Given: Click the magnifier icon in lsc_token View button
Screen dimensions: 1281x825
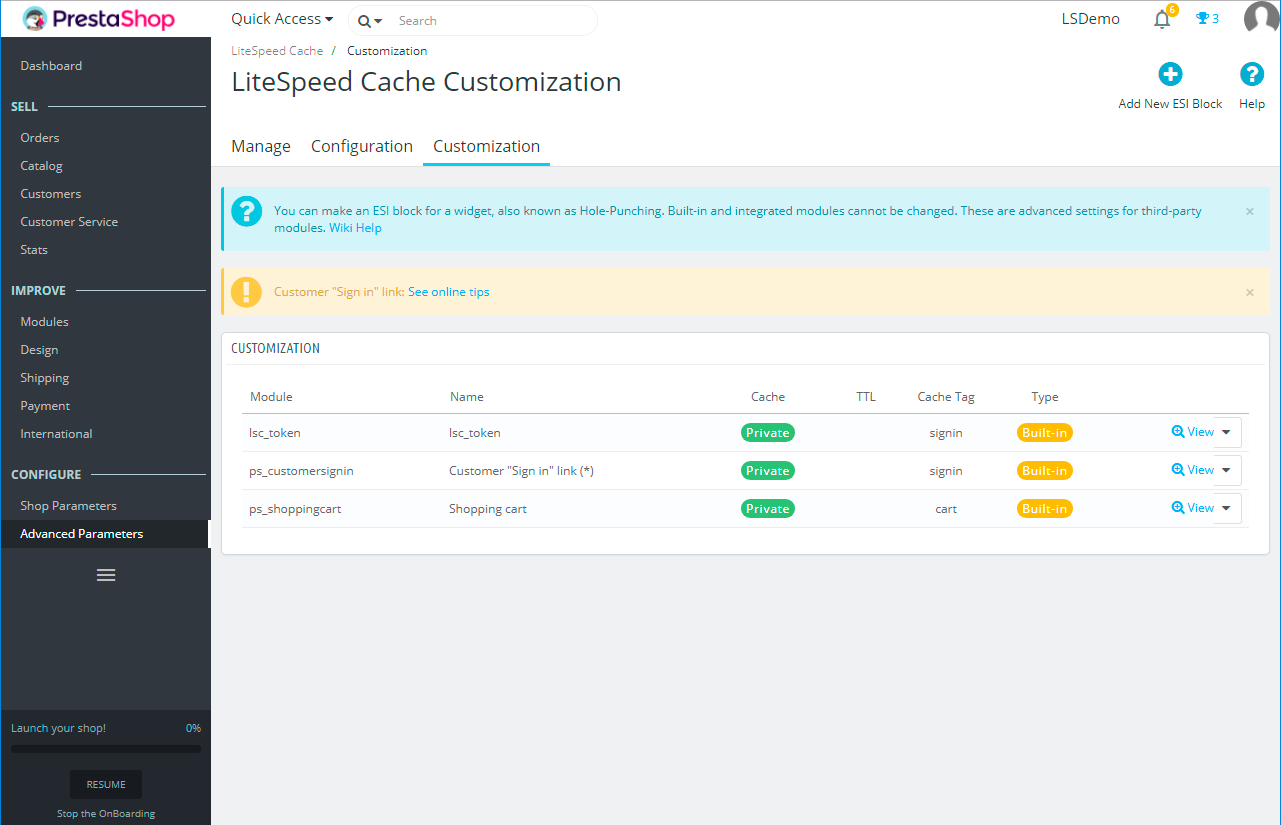Looking at the screenshot, I should point(1177,432).
